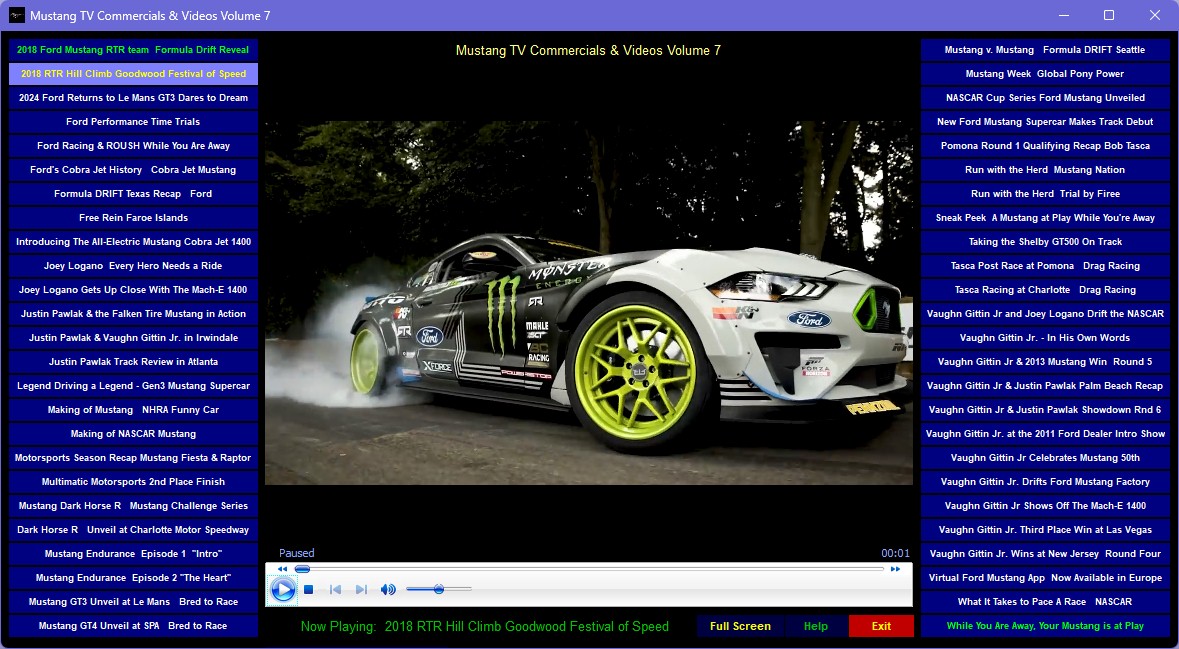This screenshot has width=1179, height=649.
Task: Select Vaughn Gittin Jr Celebrates Mustang 50th
Action: click(x=1045, y=458)
